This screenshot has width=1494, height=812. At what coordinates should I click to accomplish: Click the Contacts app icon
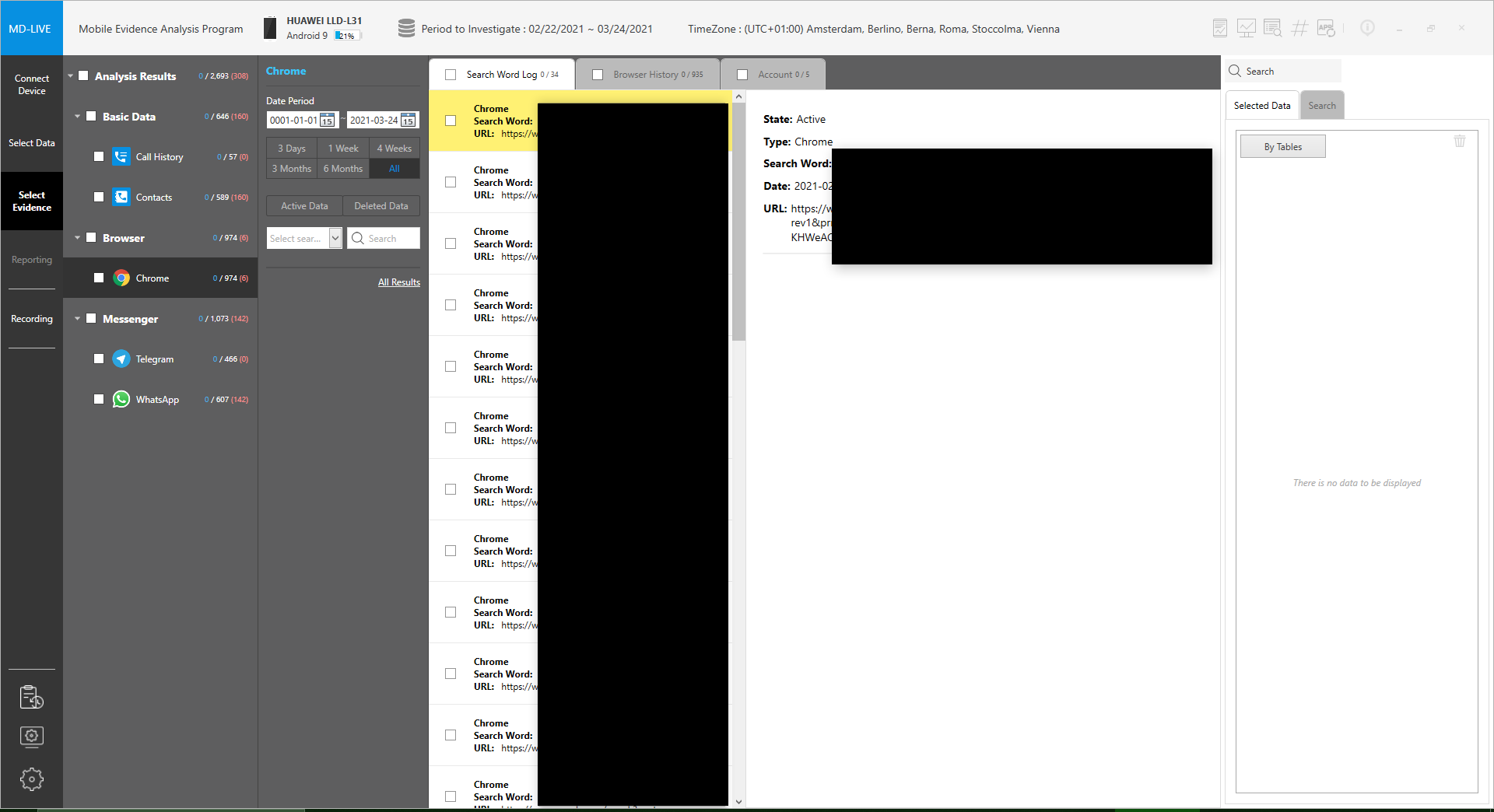(x=121, y=198)
